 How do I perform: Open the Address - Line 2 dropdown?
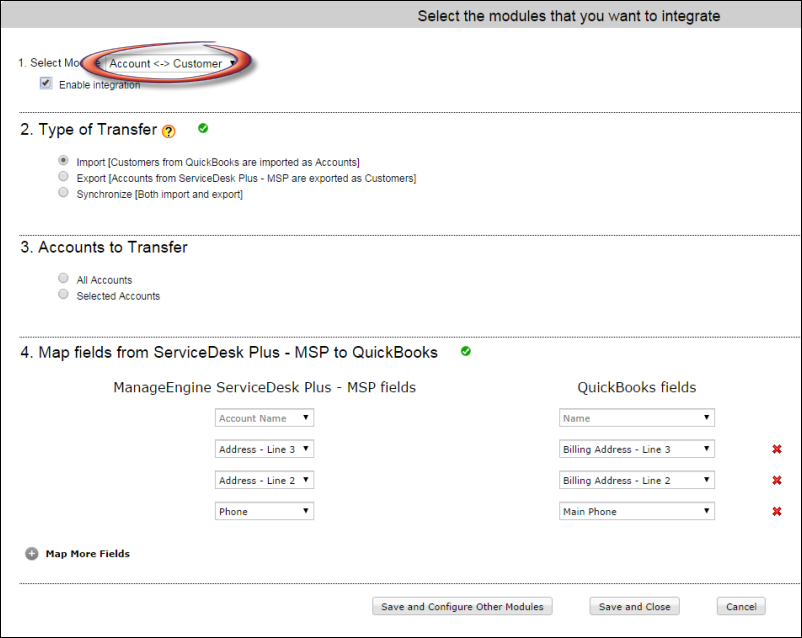pos(264,480)
